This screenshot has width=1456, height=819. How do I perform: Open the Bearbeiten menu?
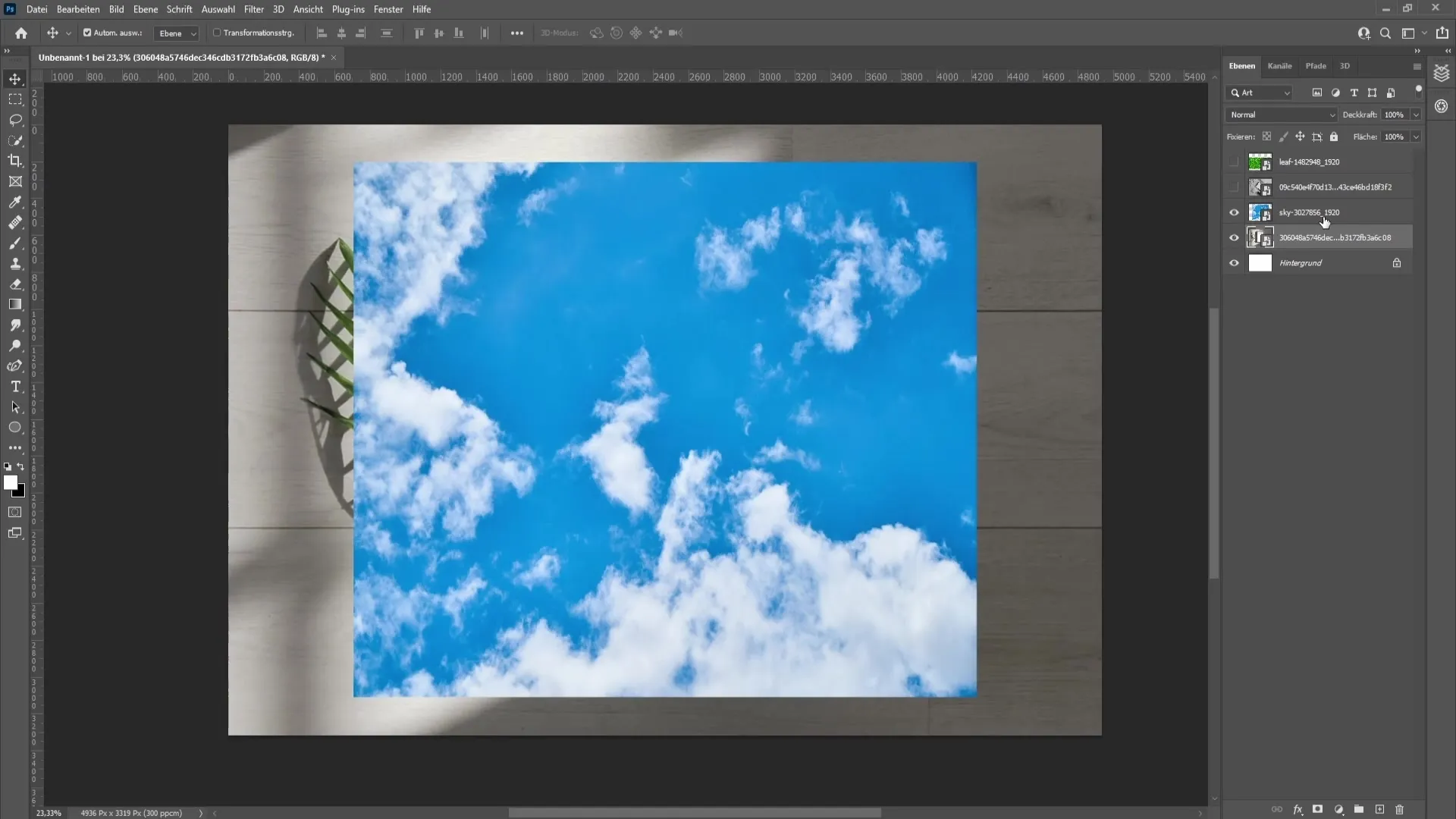(78, 9)
